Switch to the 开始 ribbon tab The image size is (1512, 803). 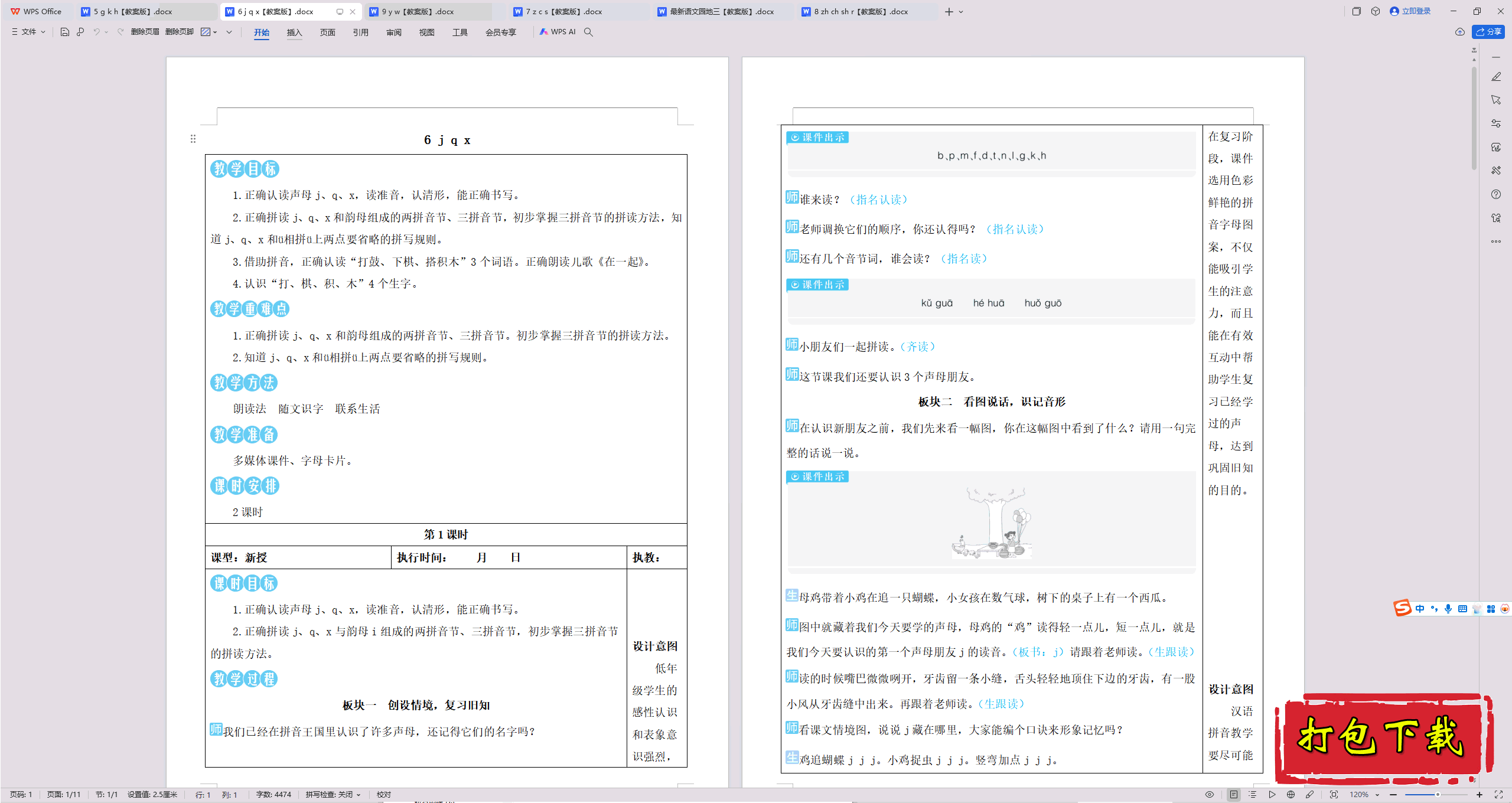262,32
